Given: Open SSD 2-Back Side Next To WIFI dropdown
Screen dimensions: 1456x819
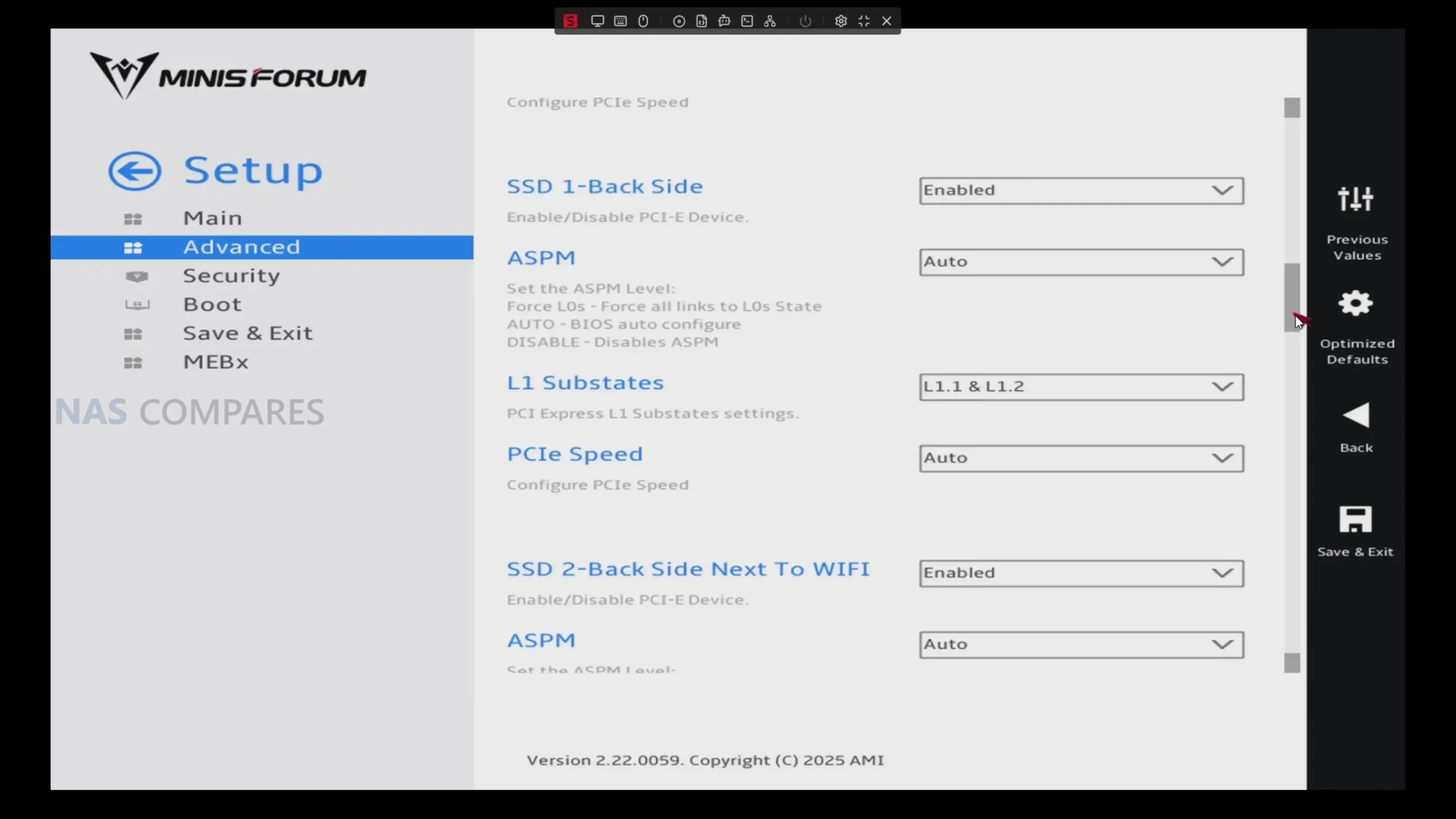Looking at the screenshot, I should pos(1081,573).
